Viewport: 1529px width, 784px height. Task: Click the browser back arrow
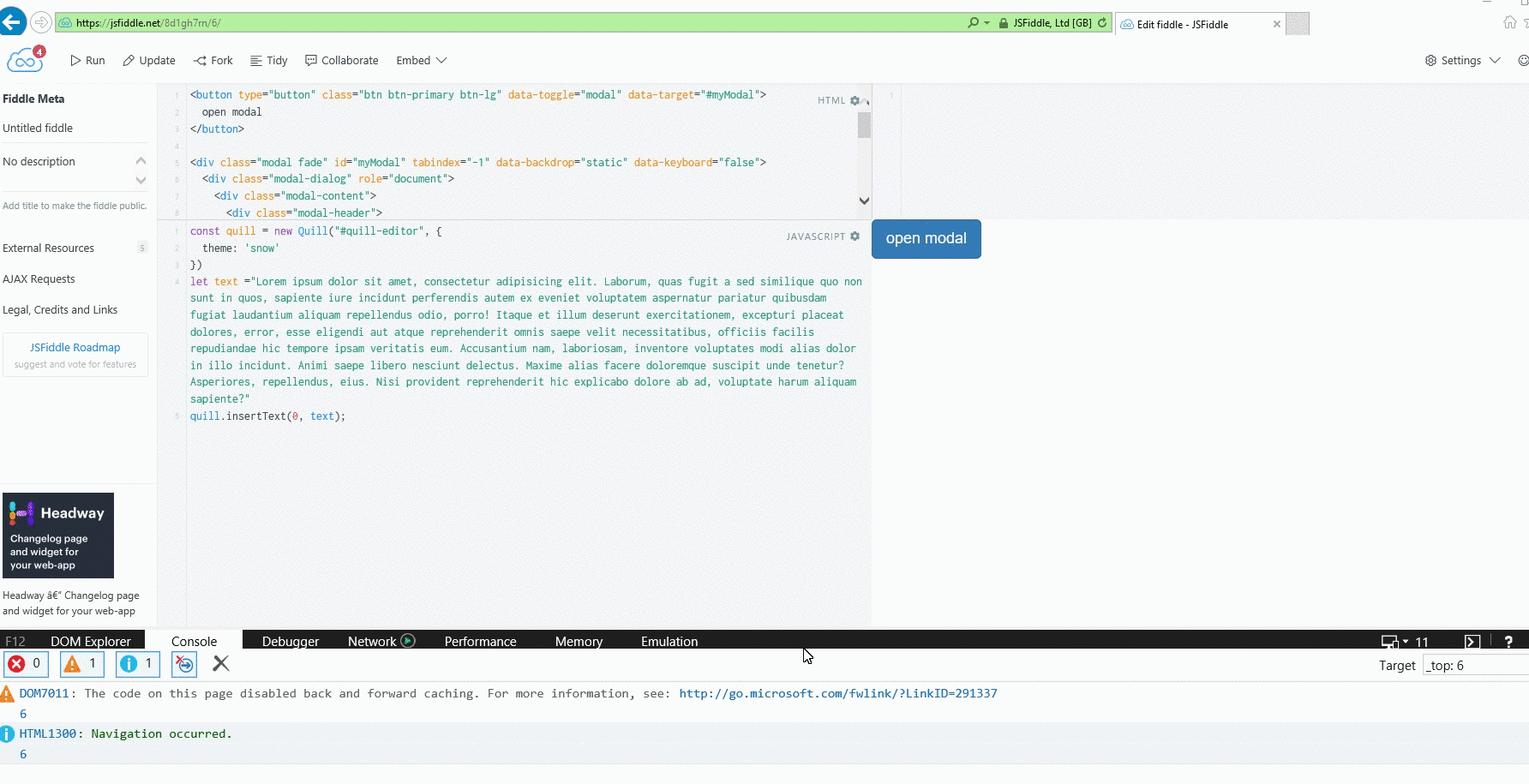(13, 21)
